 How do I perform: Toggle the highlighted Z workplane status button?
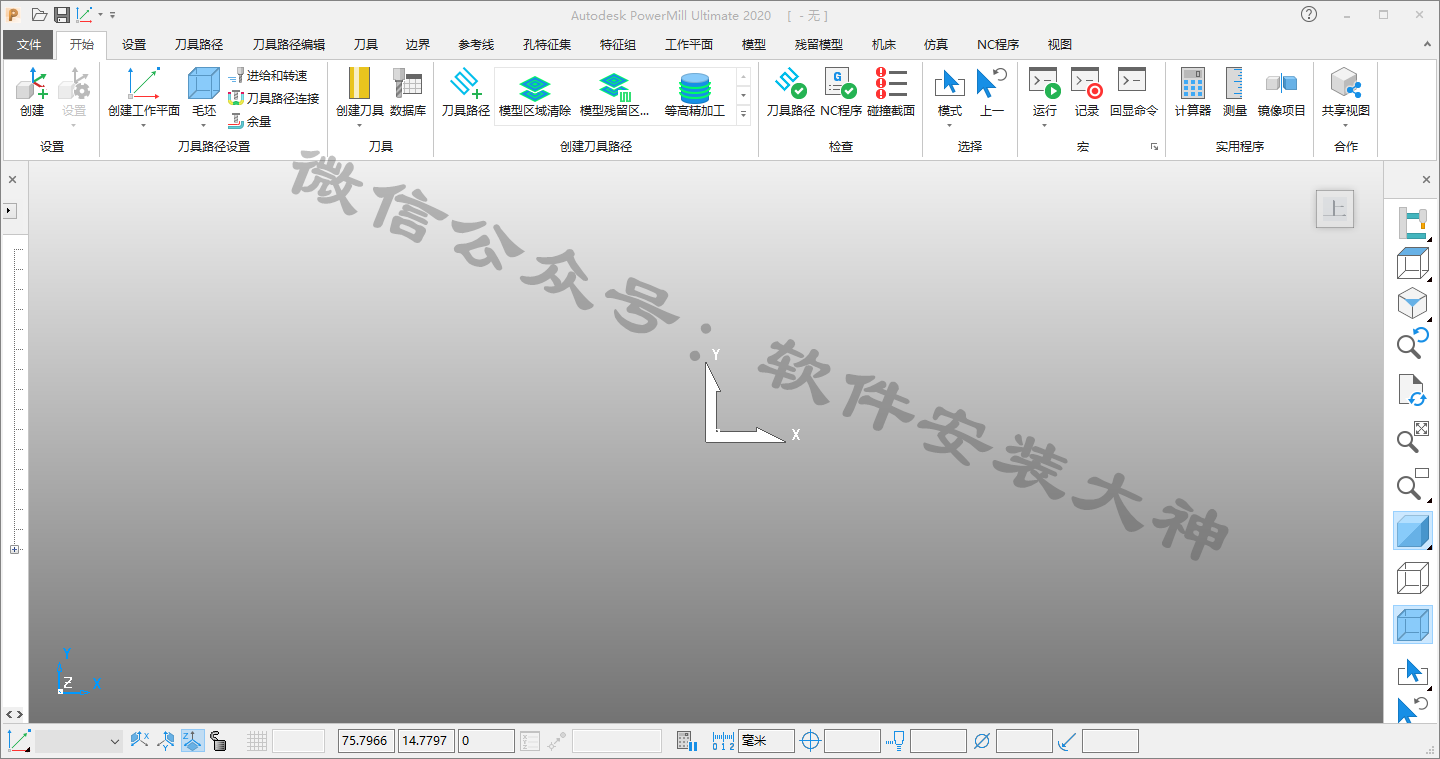pos(192,741)
